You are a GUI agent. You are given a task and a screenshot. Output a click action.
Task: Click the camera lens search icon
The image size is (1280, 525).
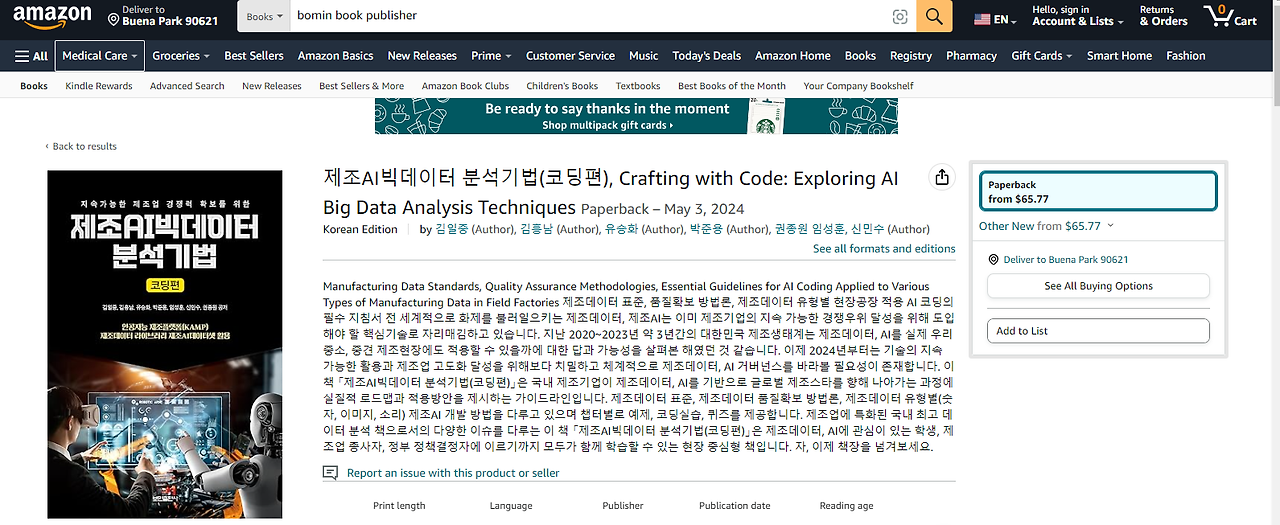(900, 16)
